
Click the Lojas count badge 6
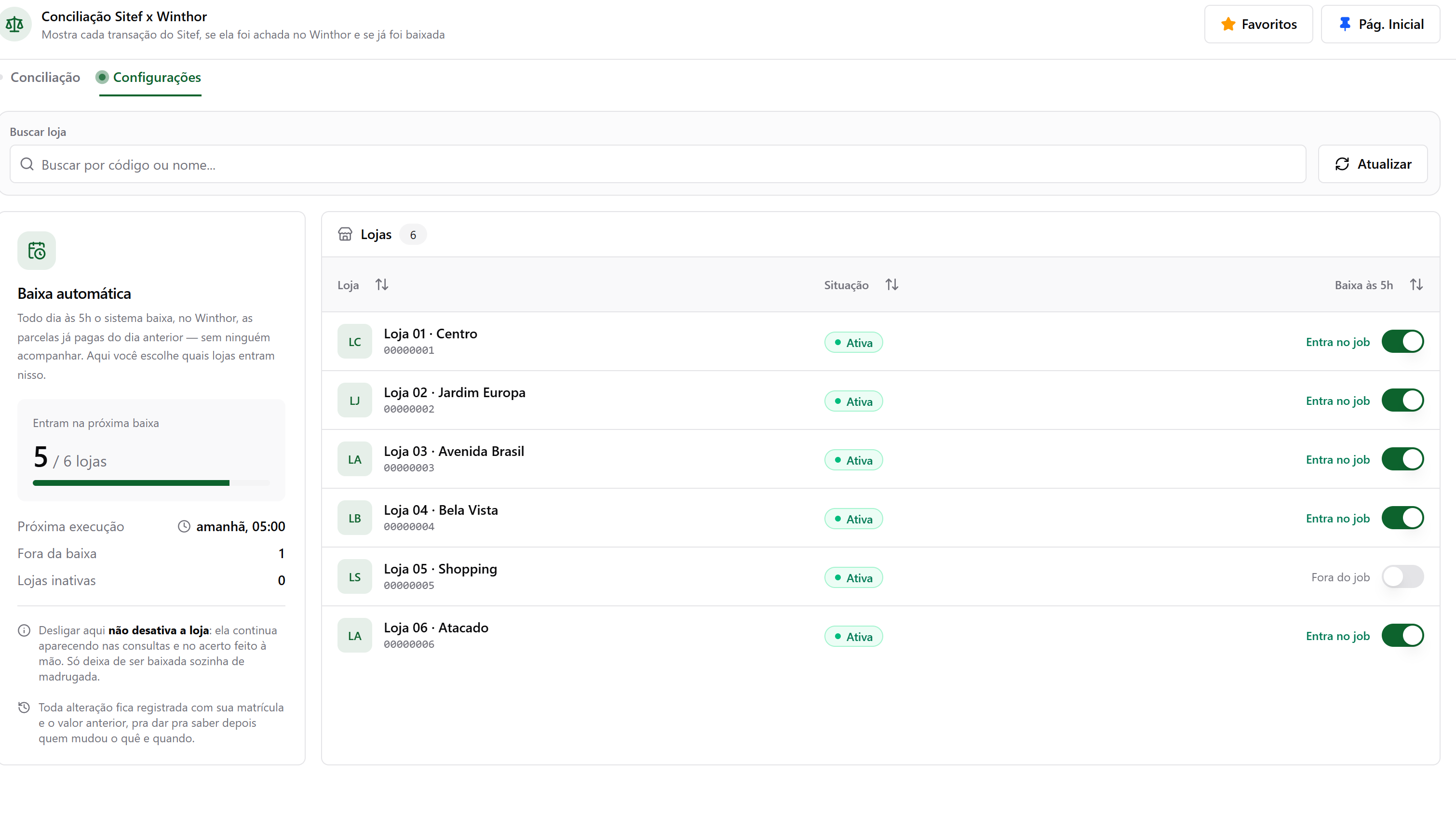pyautogui.click(x=413, y=235)
